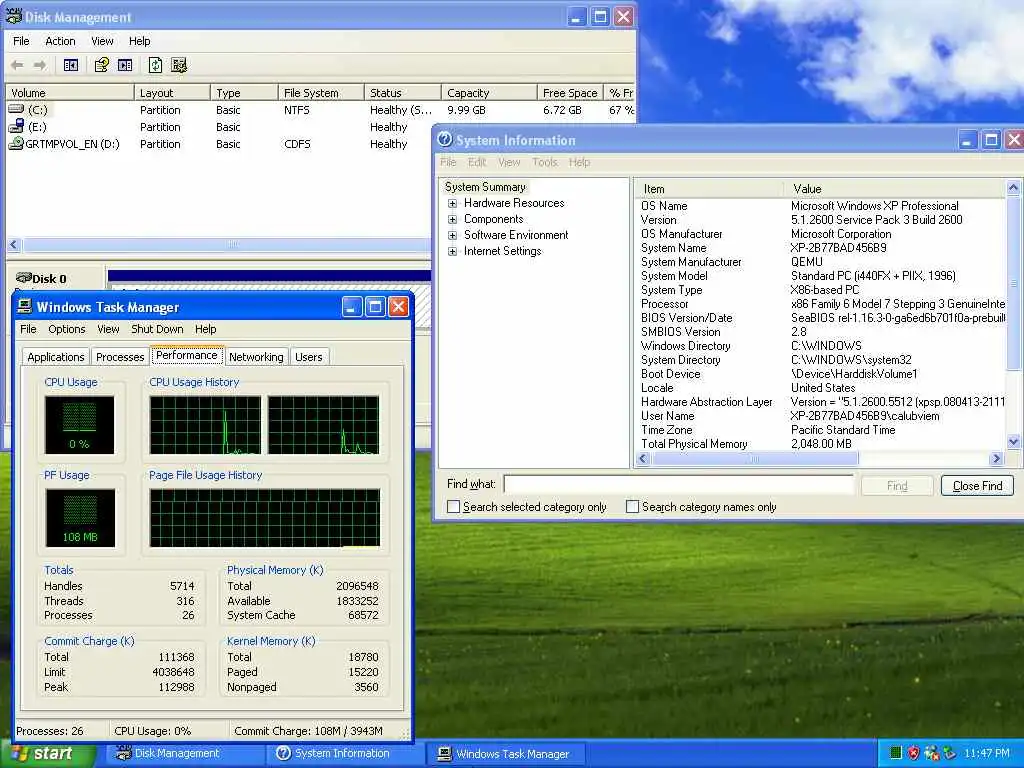This screenshot has height=768, width=1024.
Task: Open File menu in Disk Management
Action: coord(21,41)
